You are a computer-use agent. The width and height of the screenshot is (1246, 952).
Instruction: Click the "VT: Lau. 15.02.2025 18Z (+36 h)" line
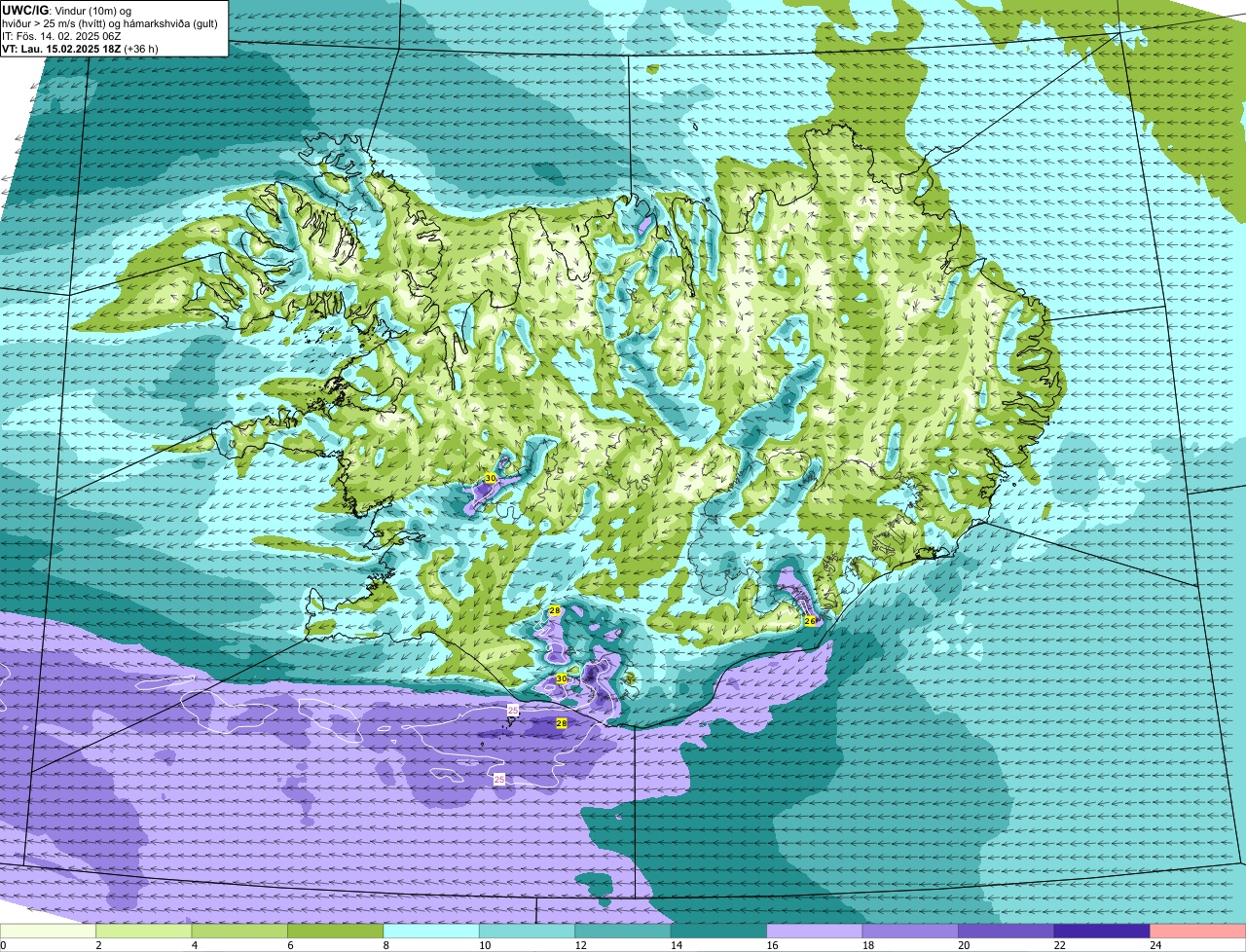[x=80, y=49]
